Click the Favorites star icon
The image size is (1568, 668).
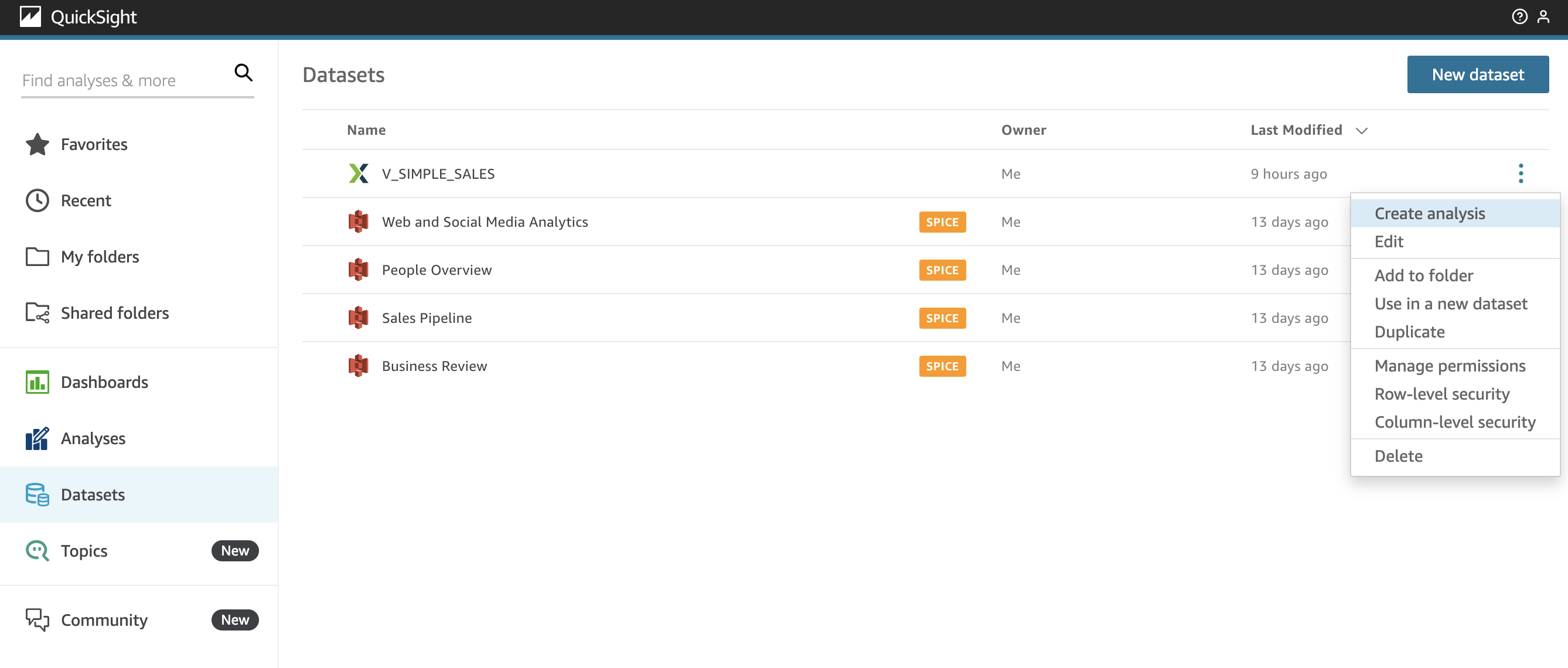click(37, 144)
